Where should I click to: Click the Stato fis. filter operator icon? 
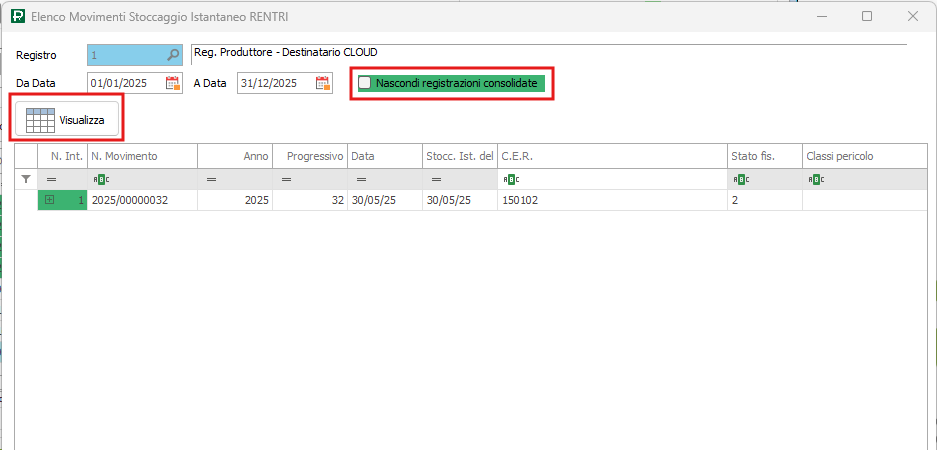740,179
